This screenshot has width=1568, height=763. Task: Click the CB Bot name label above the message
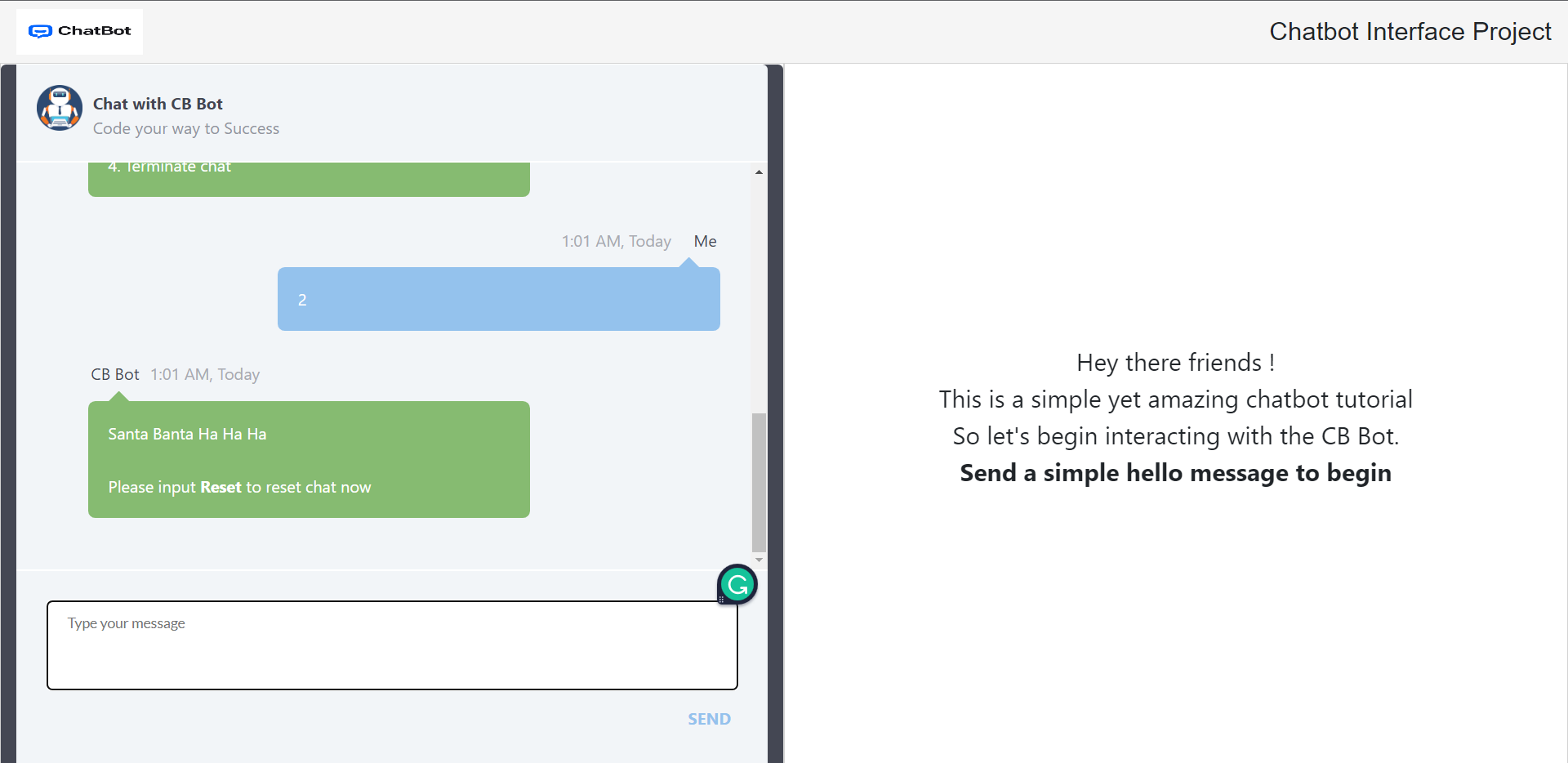[x=114, y=373]
